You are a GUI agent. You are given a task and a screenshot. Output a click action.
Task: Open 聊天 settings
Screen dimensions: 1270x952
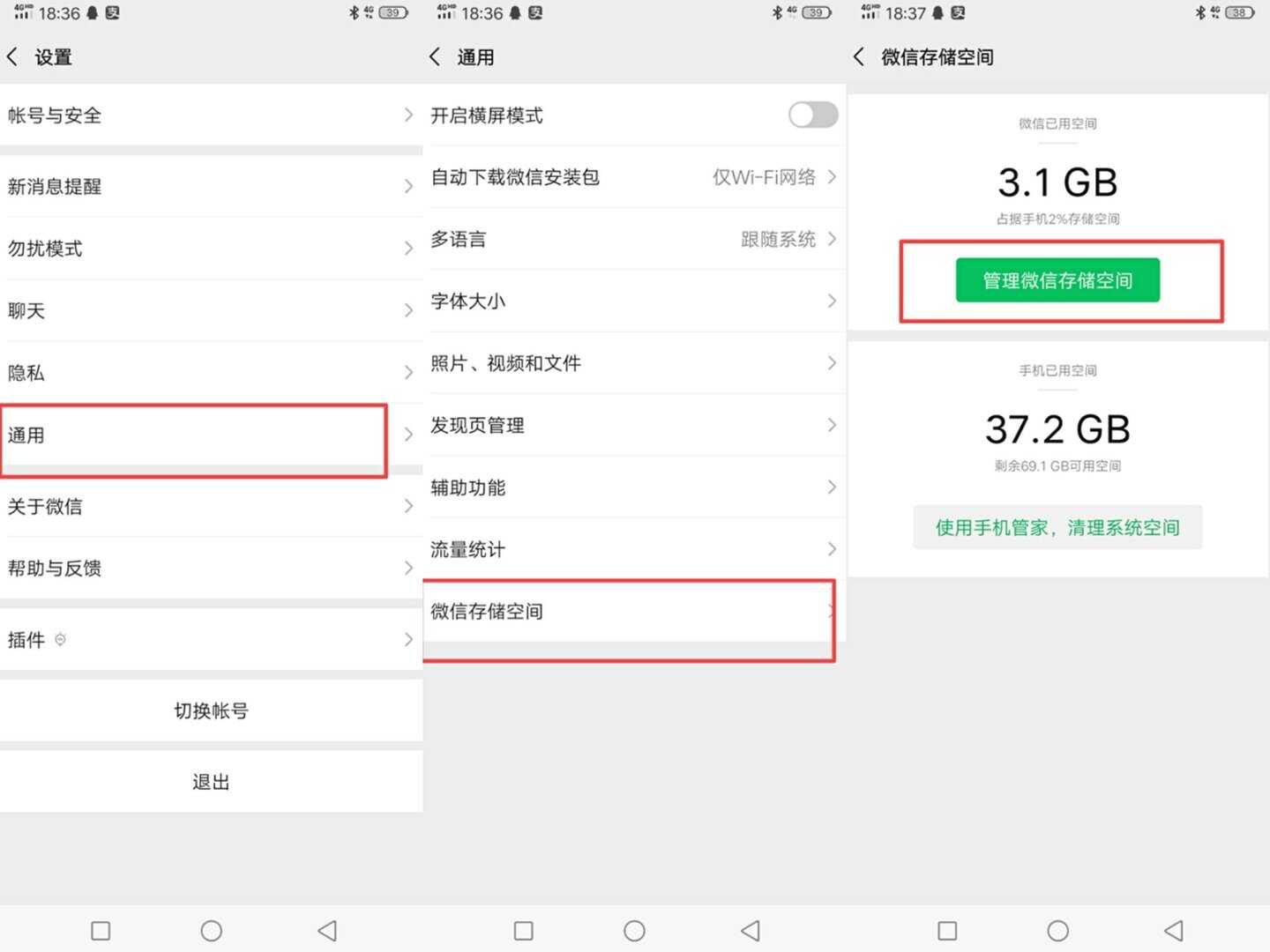coord(212,310)
